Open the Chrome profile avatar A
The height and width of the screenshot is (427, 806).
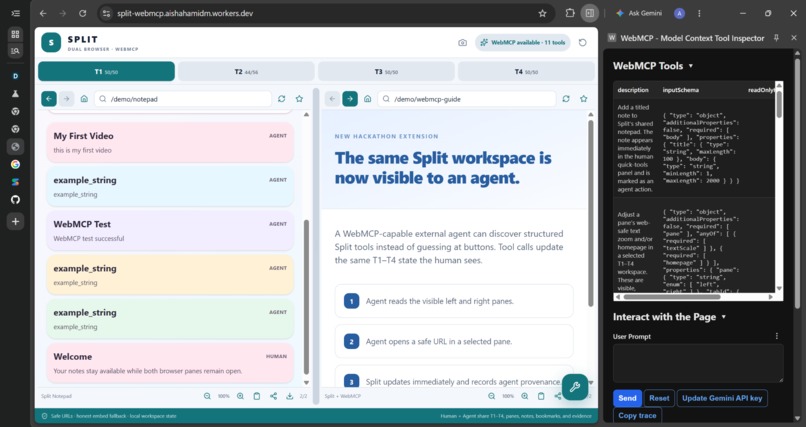pos(680,13)
